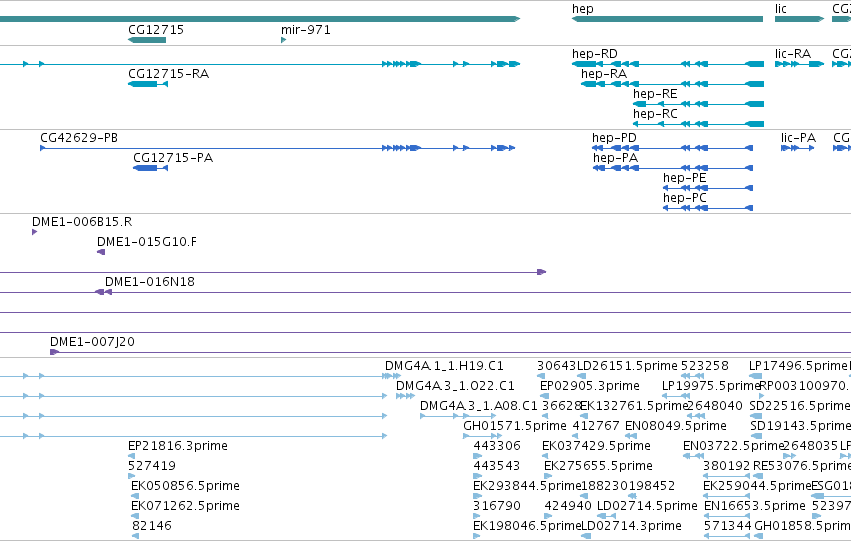This screenshot has width=851, height=541.
Task: Open EST 82146
Action: 151,526
